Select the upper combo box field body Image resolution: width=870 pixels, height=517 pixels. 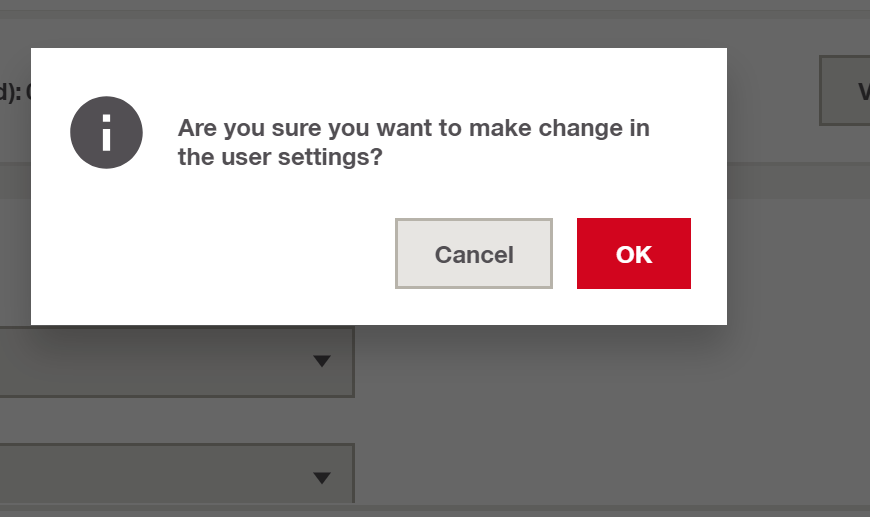click(176, 362)
